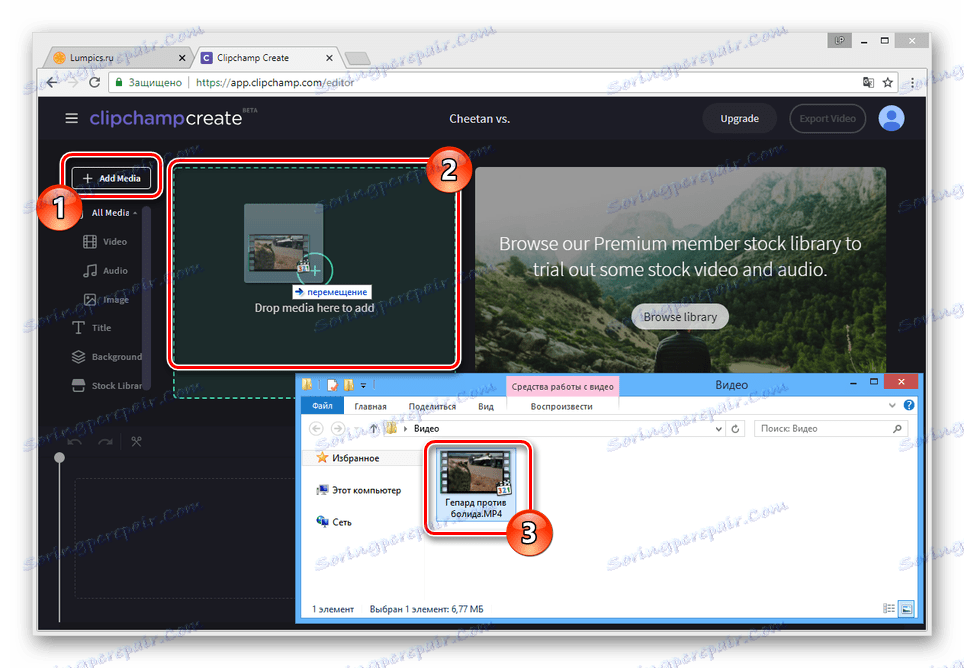
Task: Toggle large thumbnails view in Explorer
Action: coord(906,608)
